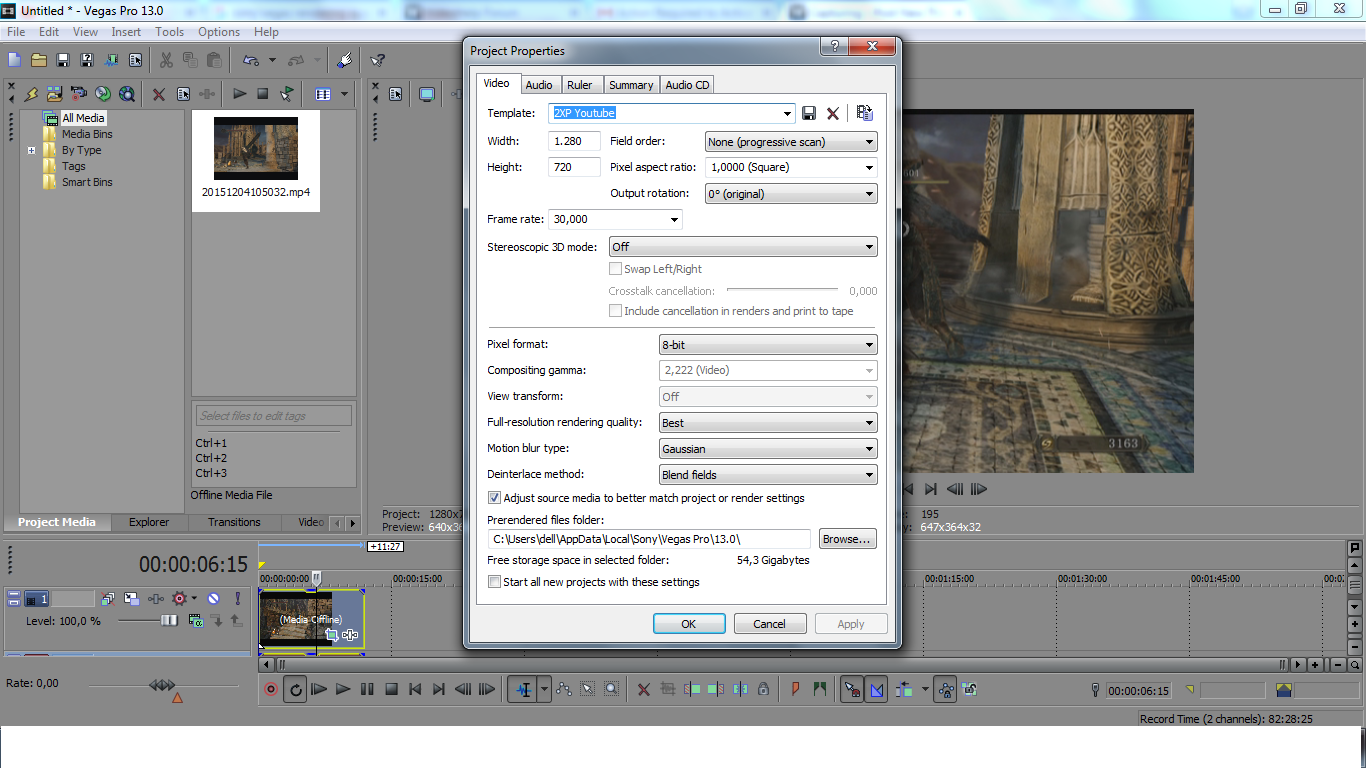Click the track mute icon
The height and width of the screenshot is (768, 1366).
coord(213,599)
